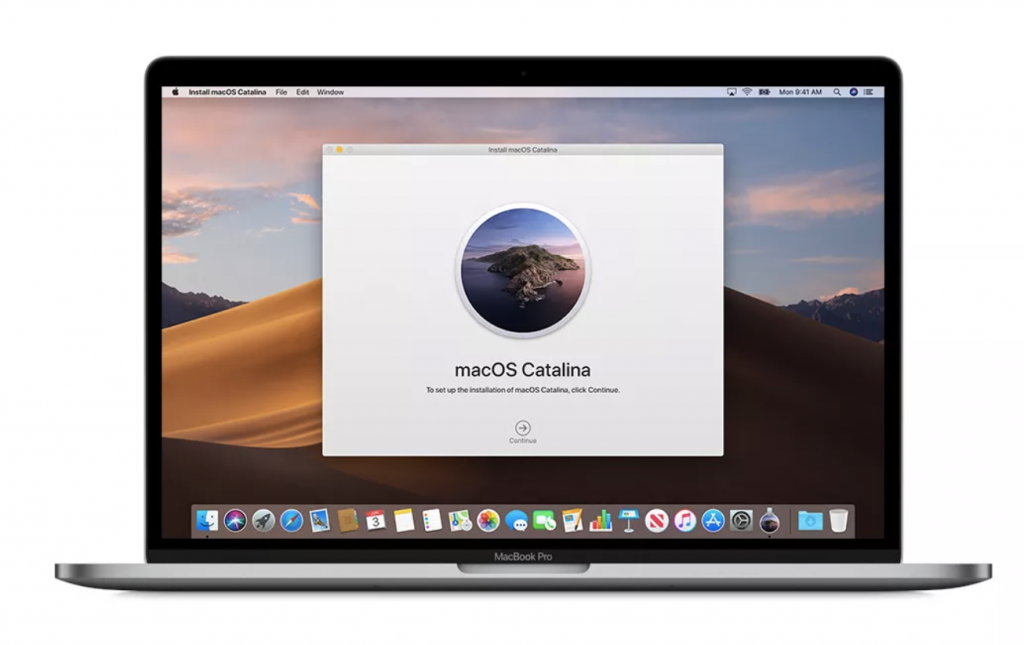Click Install macOS Catalina Dock icon
Image resolution: width=1024 pixels, height=645 pixels.
(769, 520)
